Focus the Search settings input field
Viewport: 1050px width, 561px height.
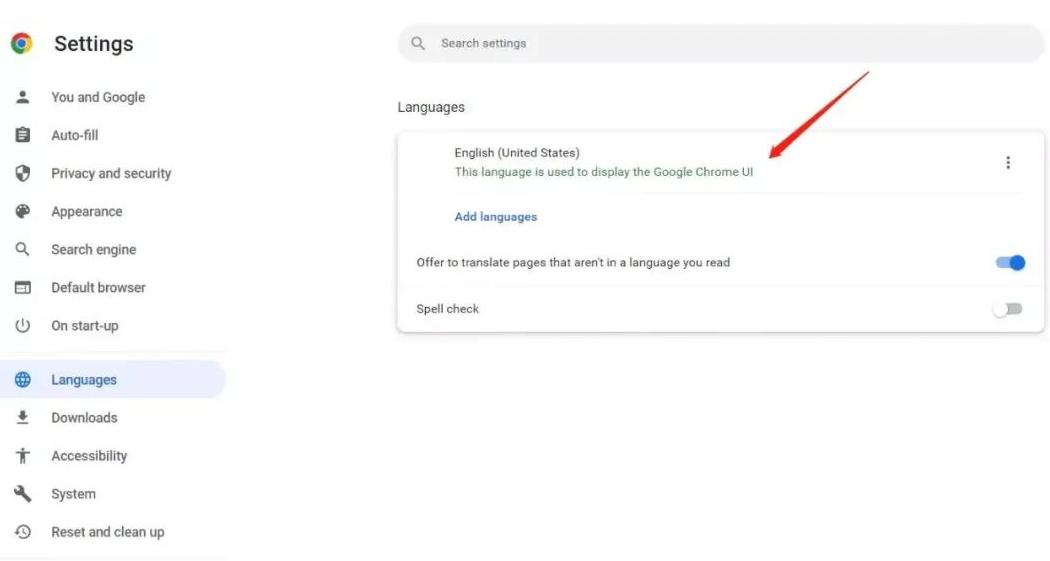(721, 44)
